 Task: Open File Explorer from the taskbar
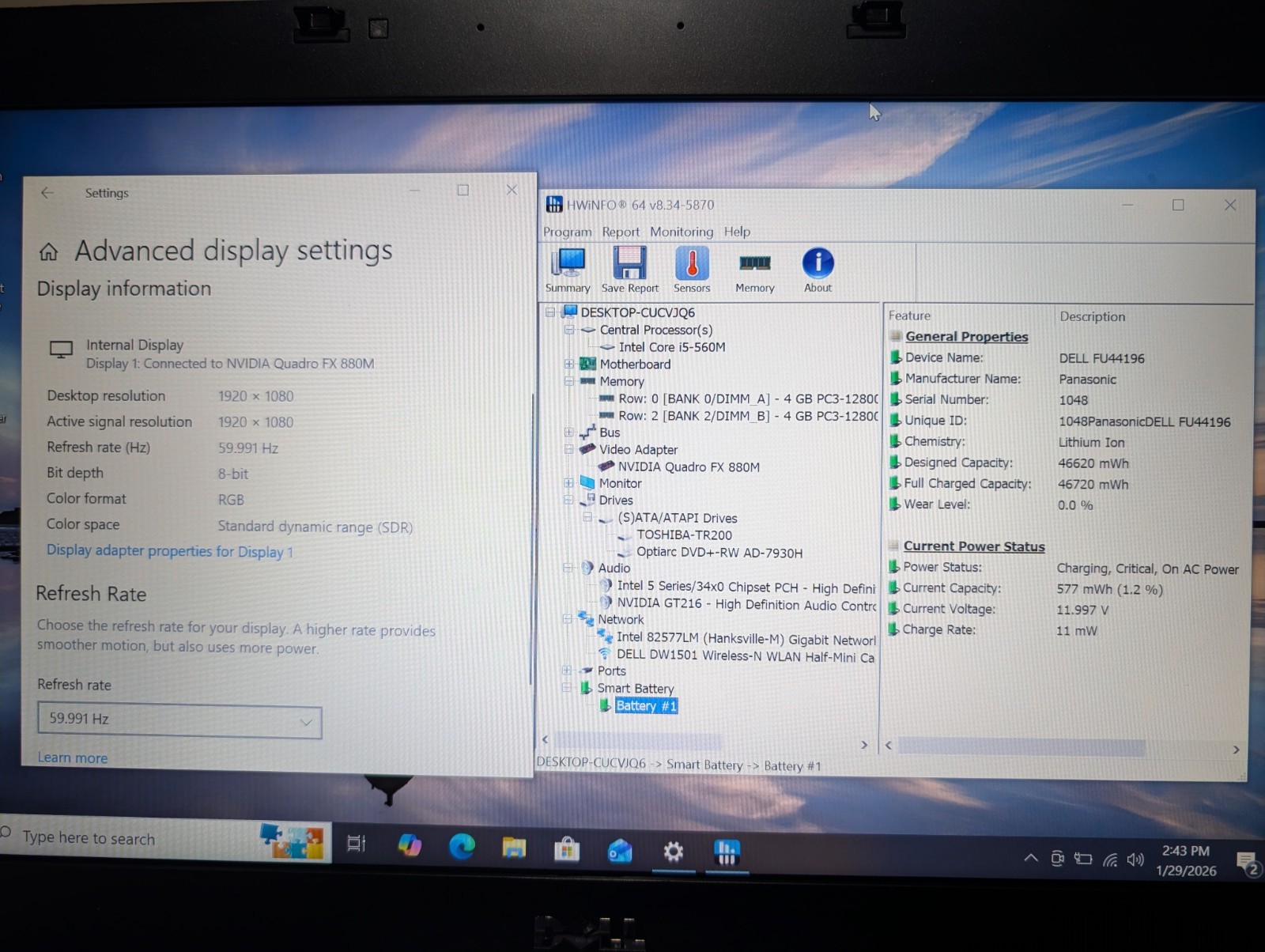(x=514, y=848)
